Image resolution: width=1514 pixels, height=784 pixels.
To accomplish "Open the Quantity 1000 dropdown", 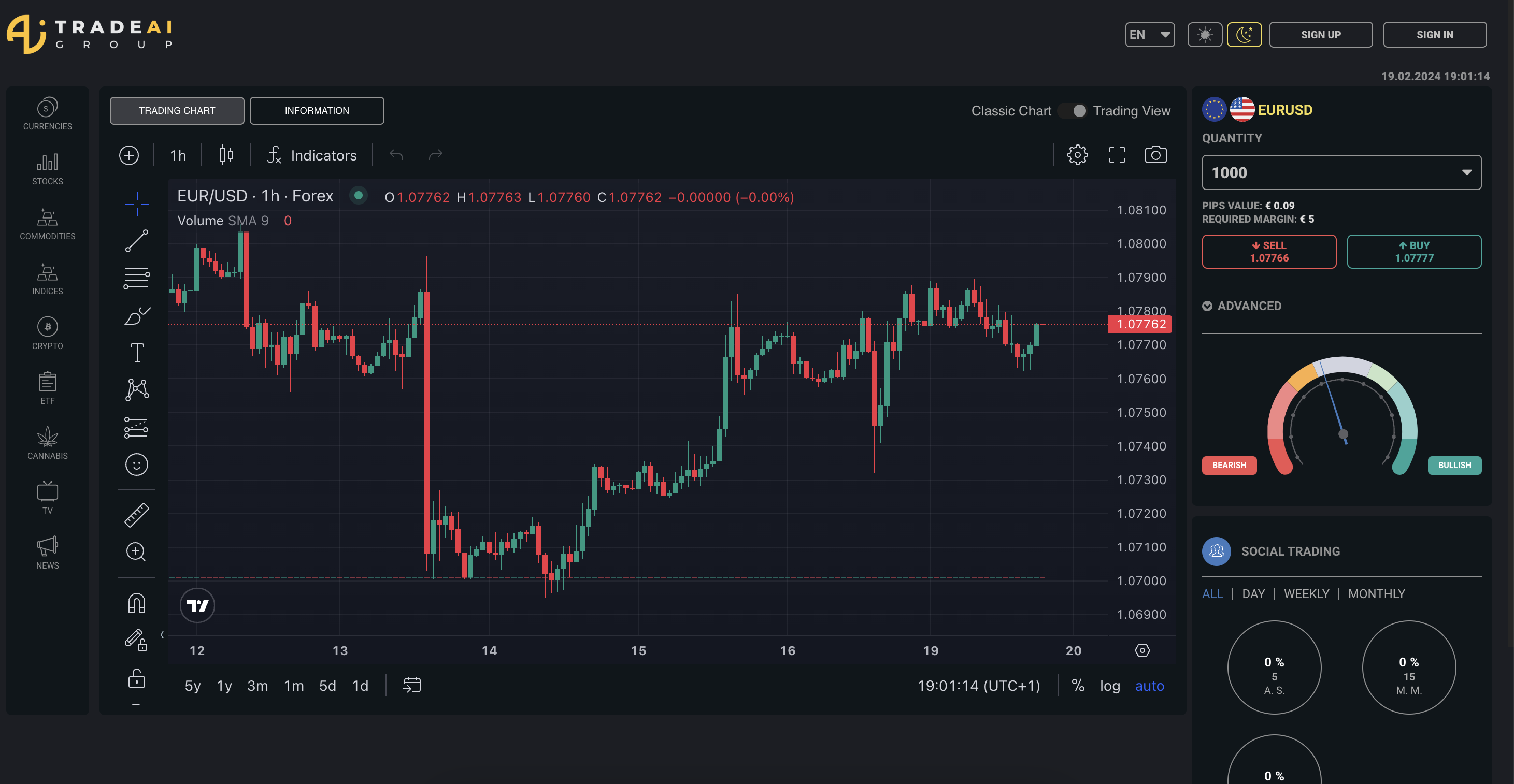I will [1342, 172].
